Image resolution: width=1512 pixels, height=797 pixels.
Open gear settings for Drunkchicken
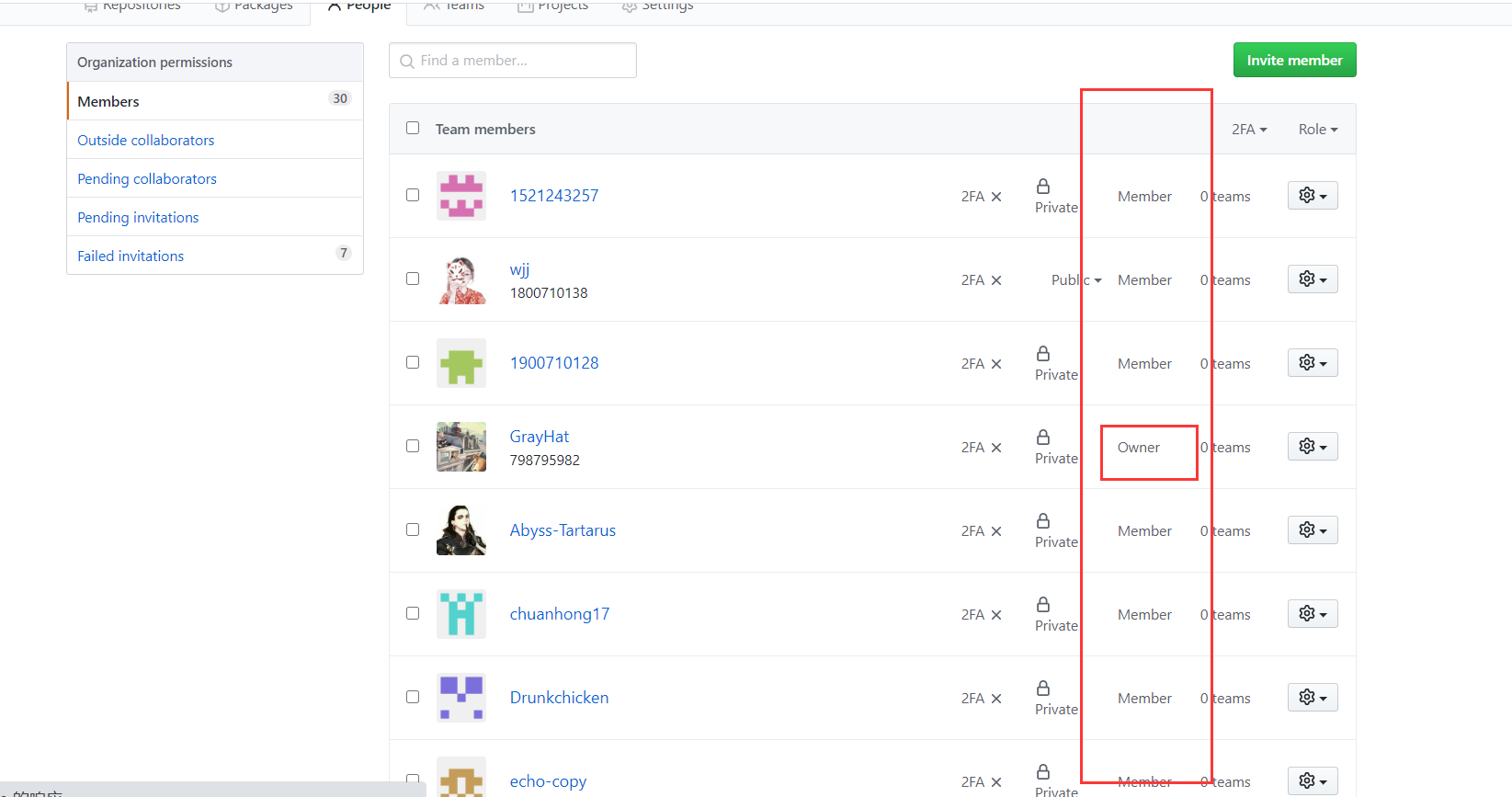[x=1312, y=698]
